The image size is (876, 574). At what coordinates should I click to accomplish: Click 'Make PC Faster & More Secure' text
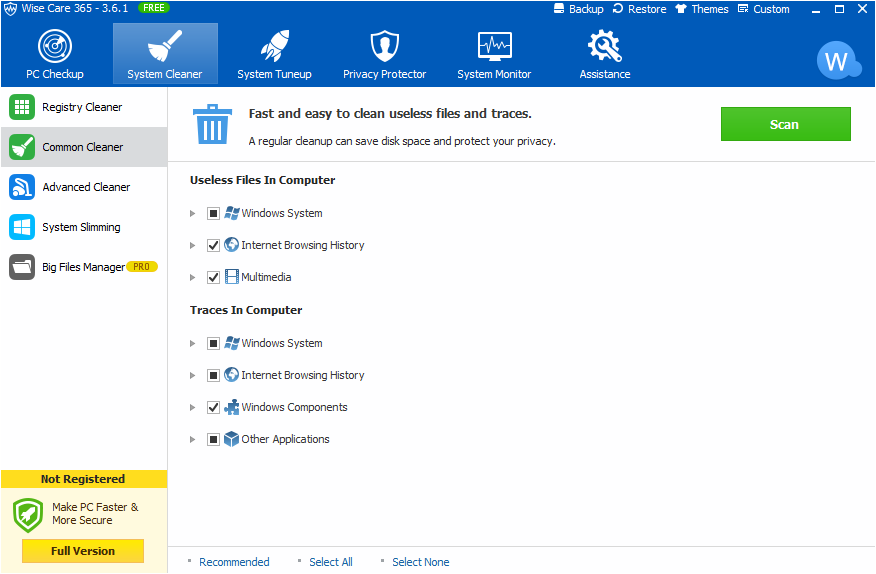[x=95, y=514]
